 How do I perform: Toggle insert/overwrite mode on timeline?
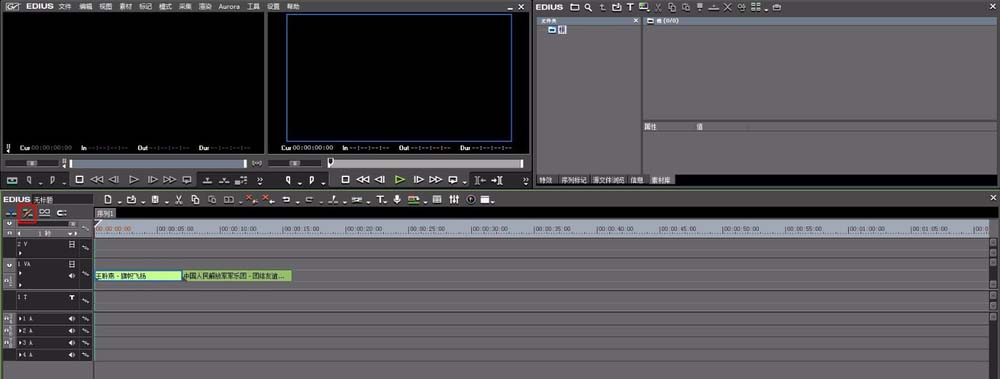pos(11,212)
